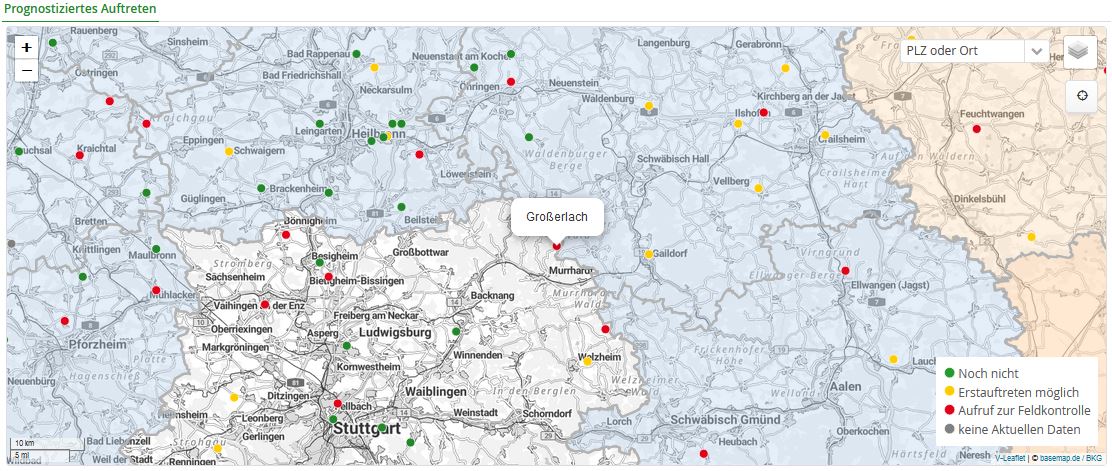Select the green marker above Maulbronn
Screen dimensions: 1112x471
(156, 249)
